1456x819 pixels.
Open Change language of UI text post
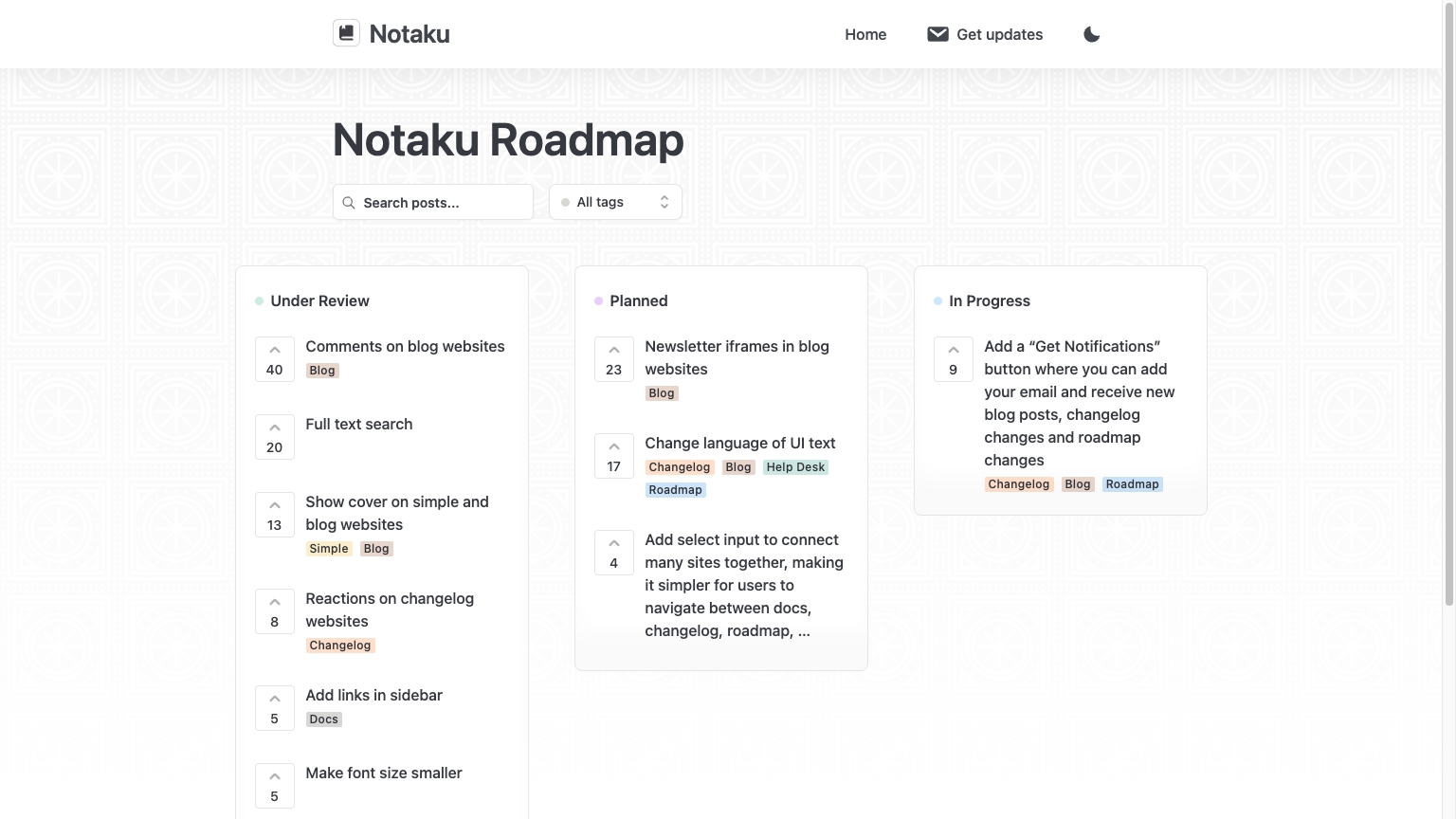(x=739, y=443)
